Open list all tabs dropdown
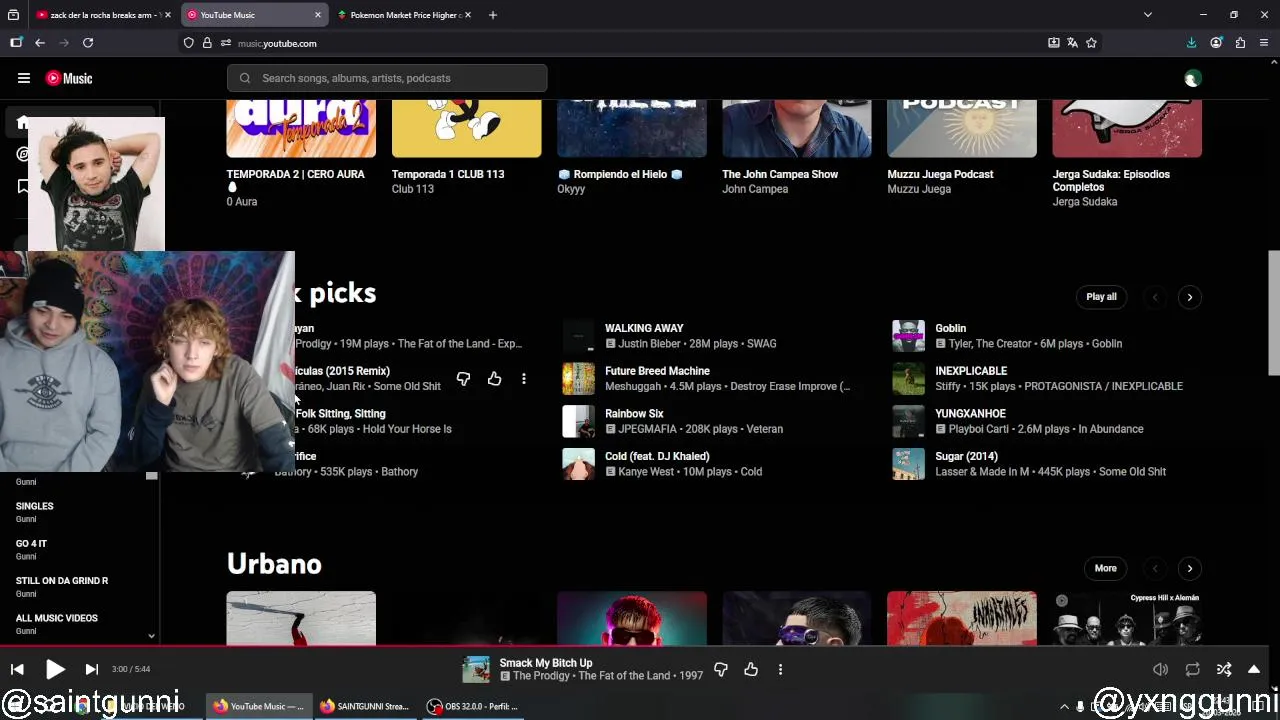This screenshot has height=720, width=1280. coord(1148,15)
